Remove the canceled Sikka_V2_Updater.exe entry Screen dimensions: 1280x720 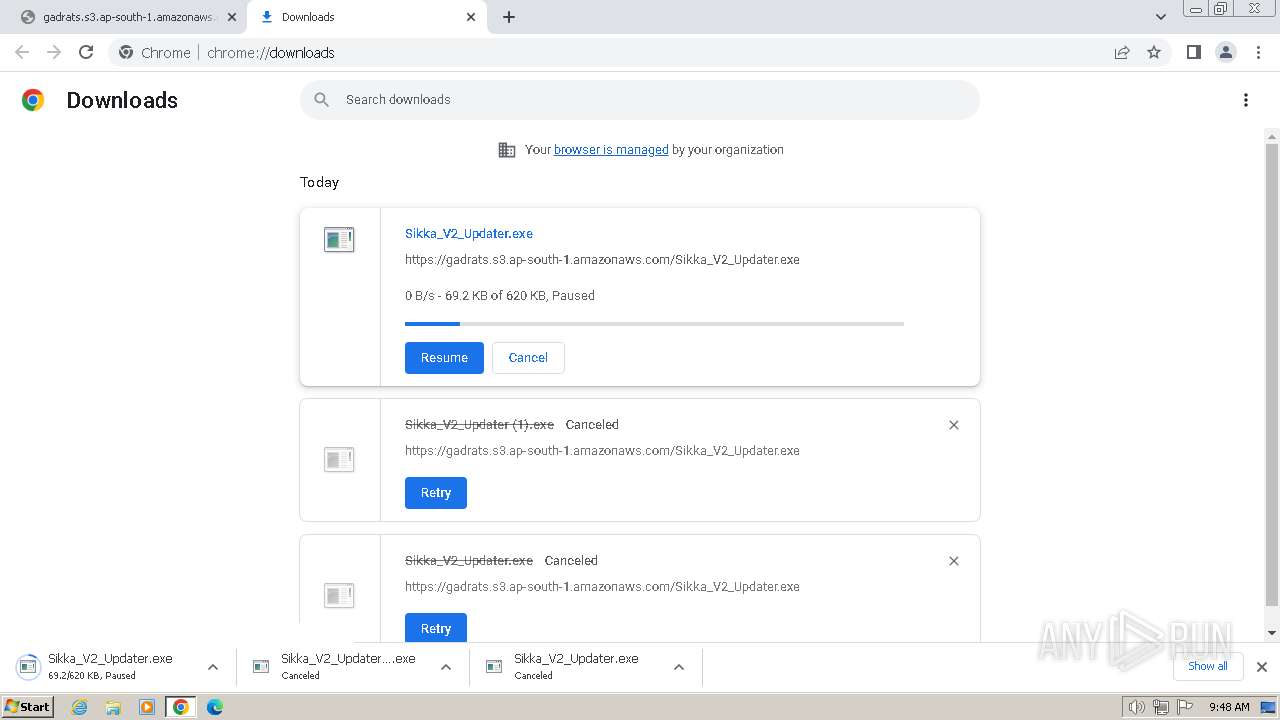(954, 561)
